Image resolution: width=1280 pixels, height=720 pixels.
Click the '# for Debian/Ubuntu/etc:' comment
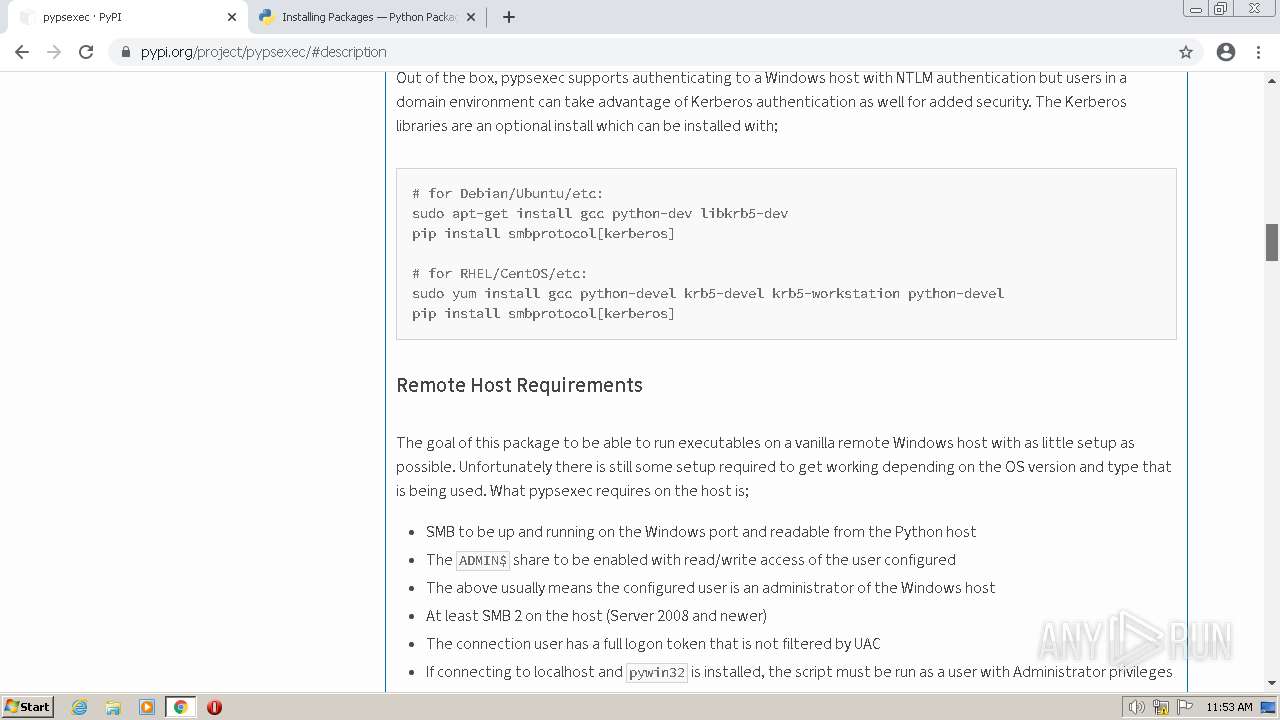pyautogui.click(x=508, y=193)
